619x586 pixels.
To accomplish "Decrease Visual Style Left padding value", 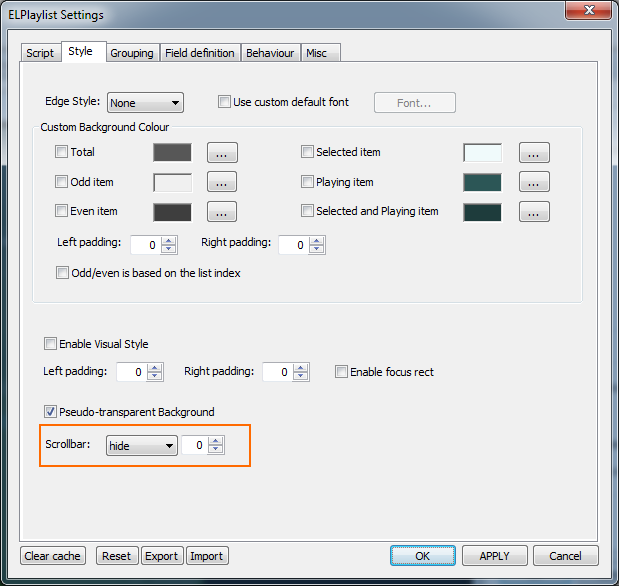I will coord(154,376).
